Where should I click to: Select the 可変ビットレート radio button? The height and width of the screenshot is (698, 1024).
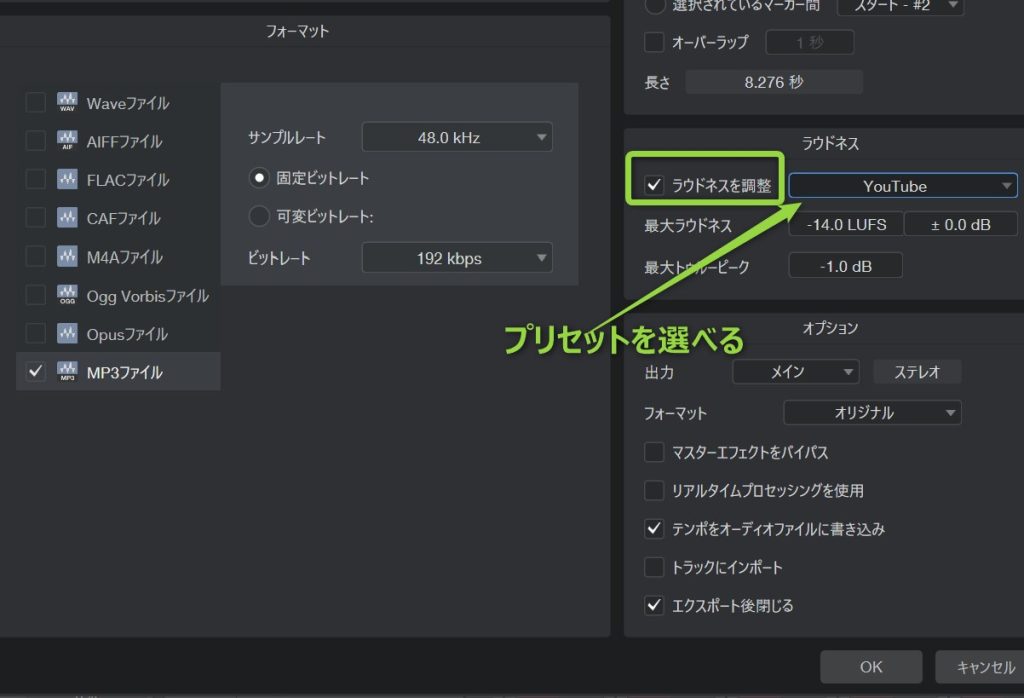click(259, 216)
